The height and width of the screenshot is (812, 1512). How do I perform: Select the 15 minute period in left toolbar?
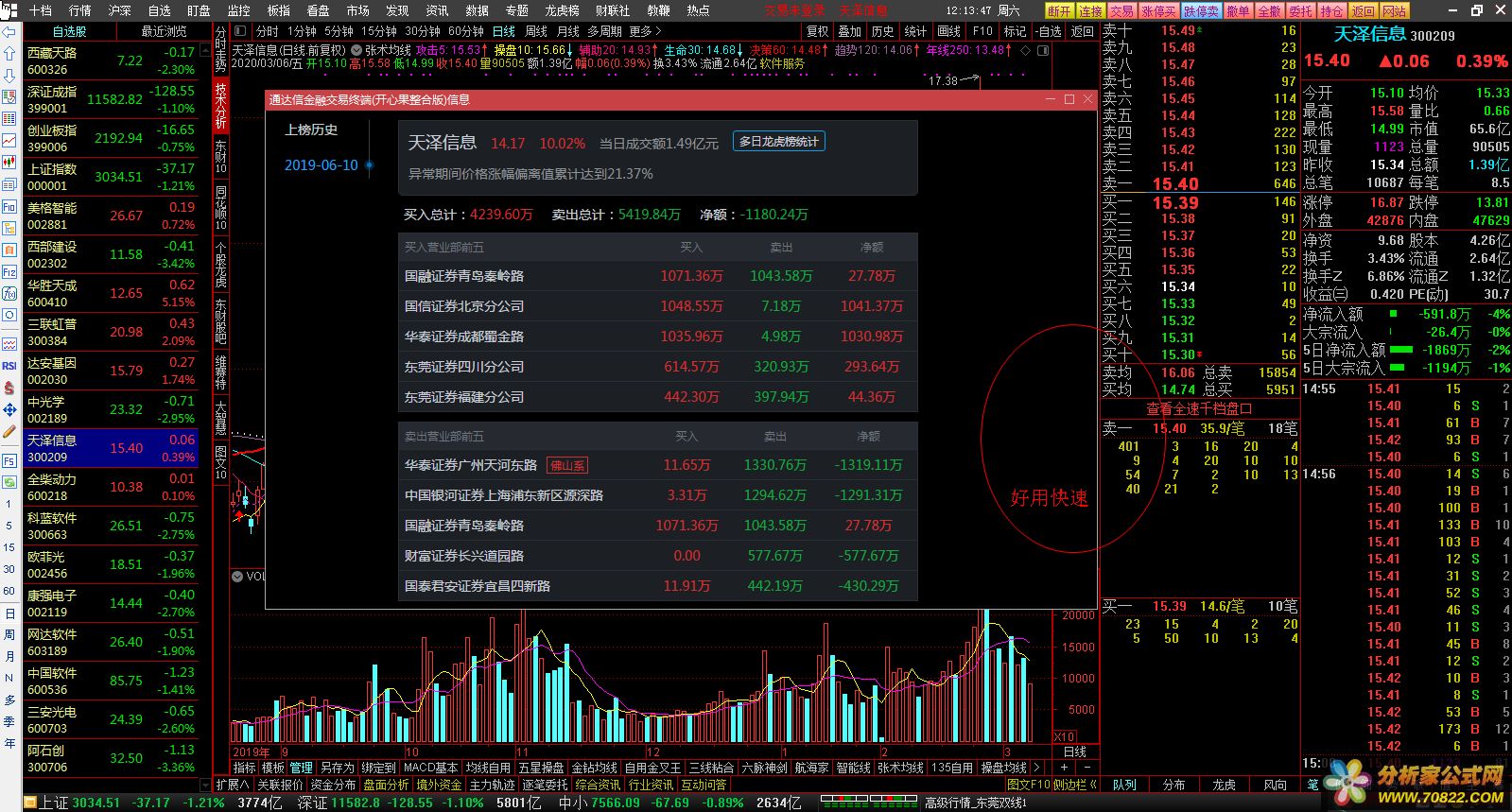tap(9, 547)
